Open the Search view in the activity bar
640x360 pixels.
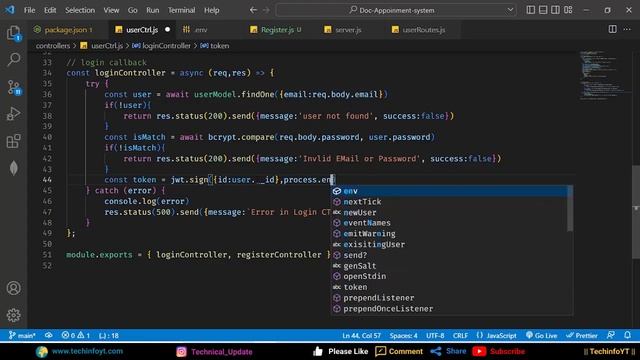click(13, 60)
